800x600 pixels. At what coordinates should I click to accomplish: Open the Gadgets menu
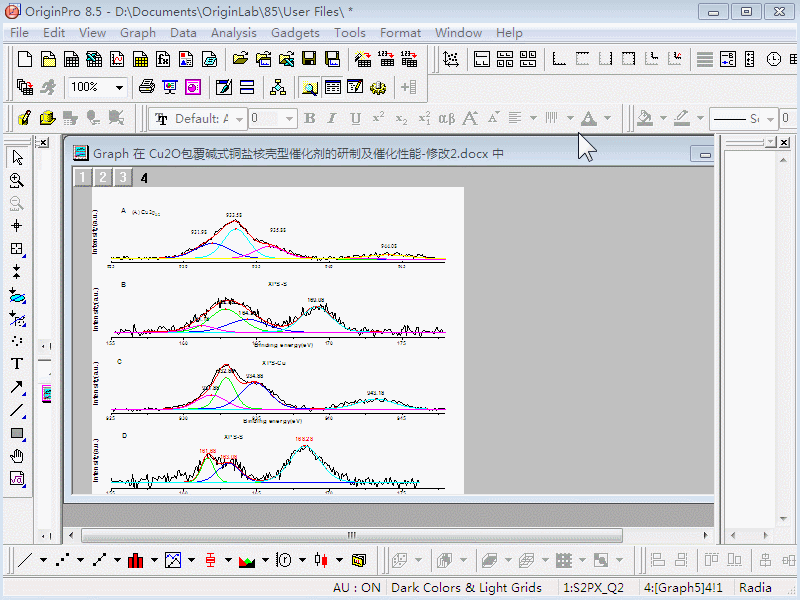(295, 33)
